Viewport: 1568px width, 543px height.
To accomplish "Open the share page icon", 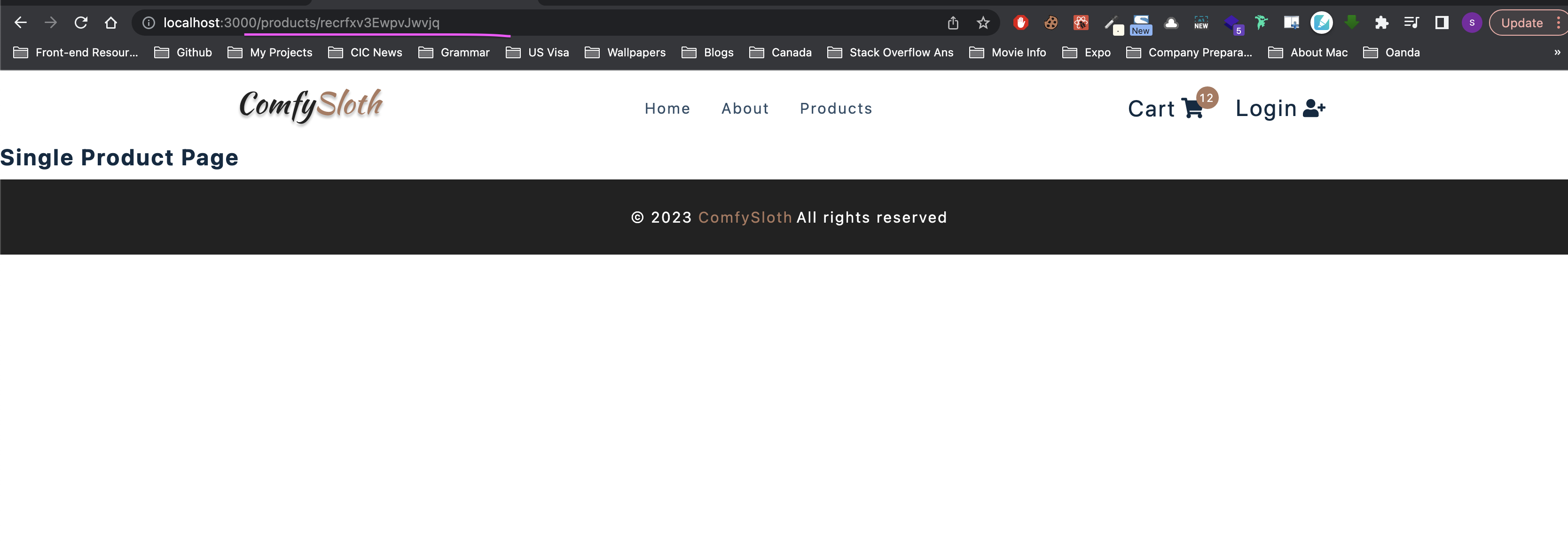I will click(953, 23).
